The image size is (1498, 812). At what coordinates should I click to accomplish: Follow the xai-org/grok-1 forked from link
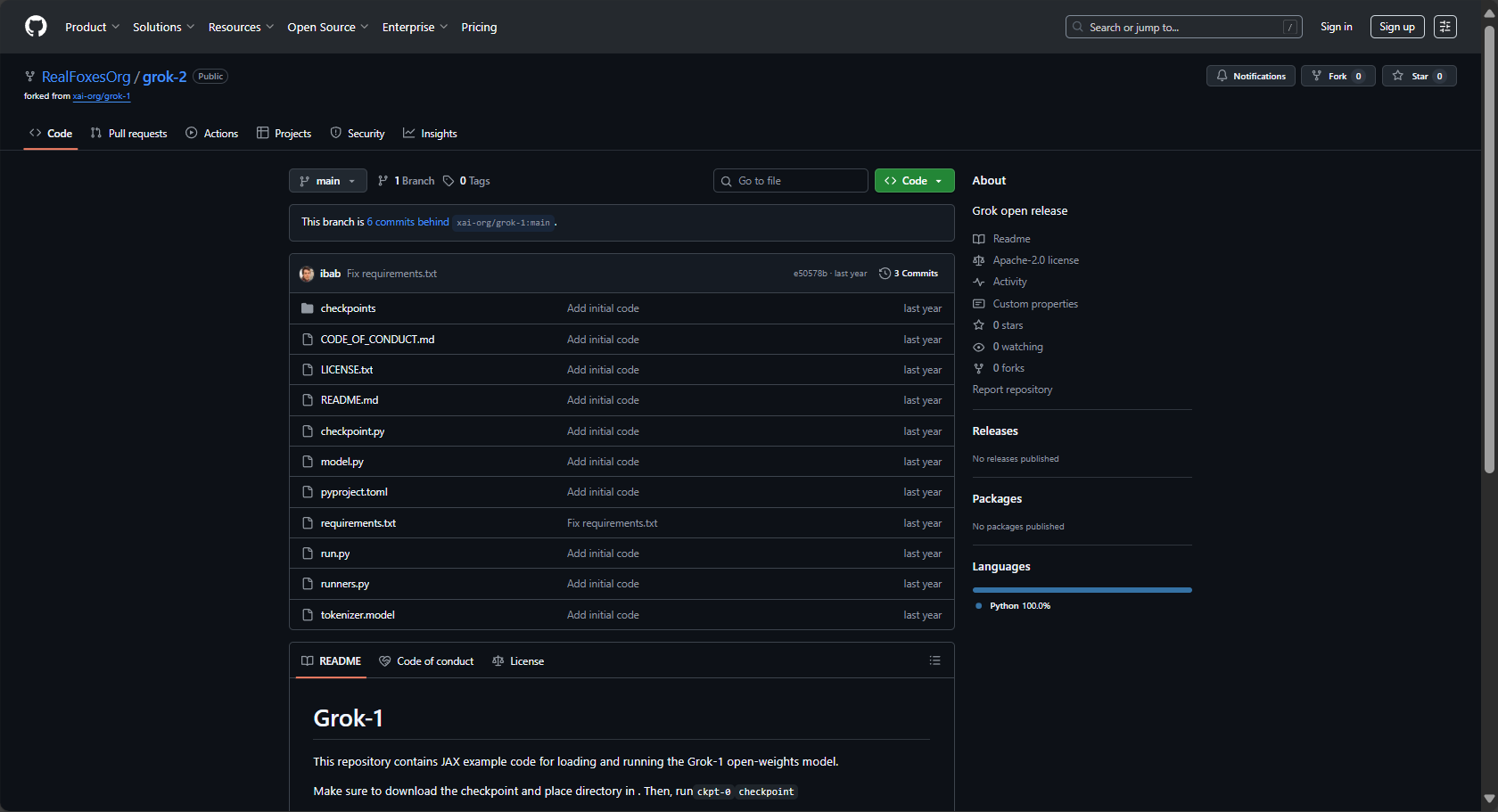[102, 96]
